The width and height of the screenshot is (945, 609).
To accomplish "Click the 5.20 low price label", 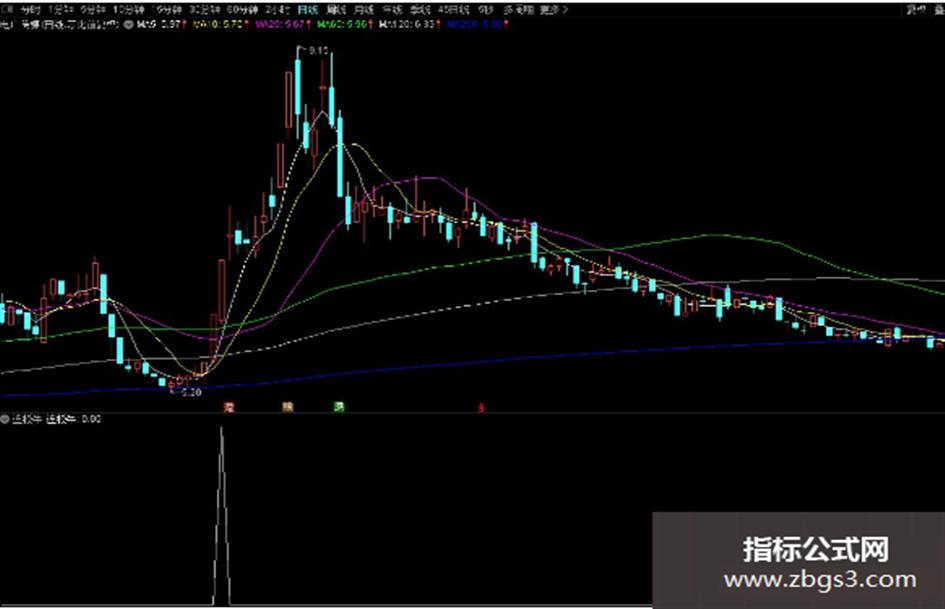I will (x=191, y=393).
